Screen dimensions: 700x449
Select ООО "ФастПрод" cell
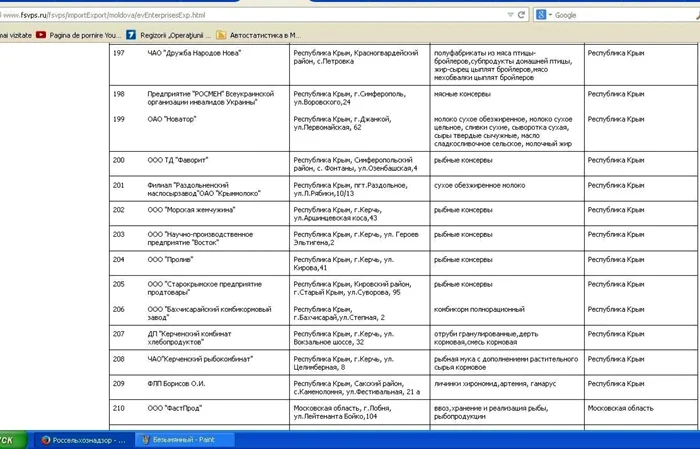click(x=175, y=408)
